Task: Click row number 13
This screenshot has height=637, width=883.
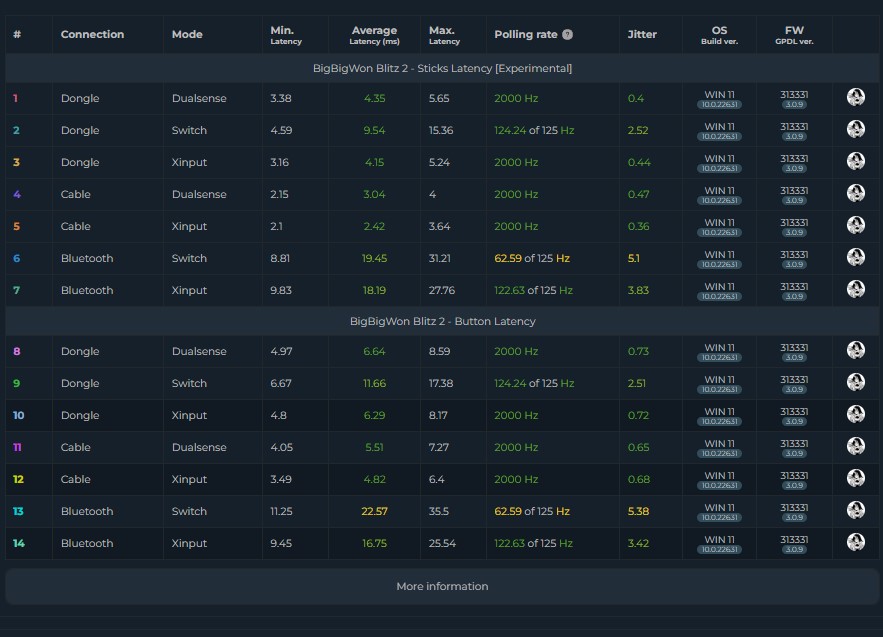Action: click(x=18, y=511)
